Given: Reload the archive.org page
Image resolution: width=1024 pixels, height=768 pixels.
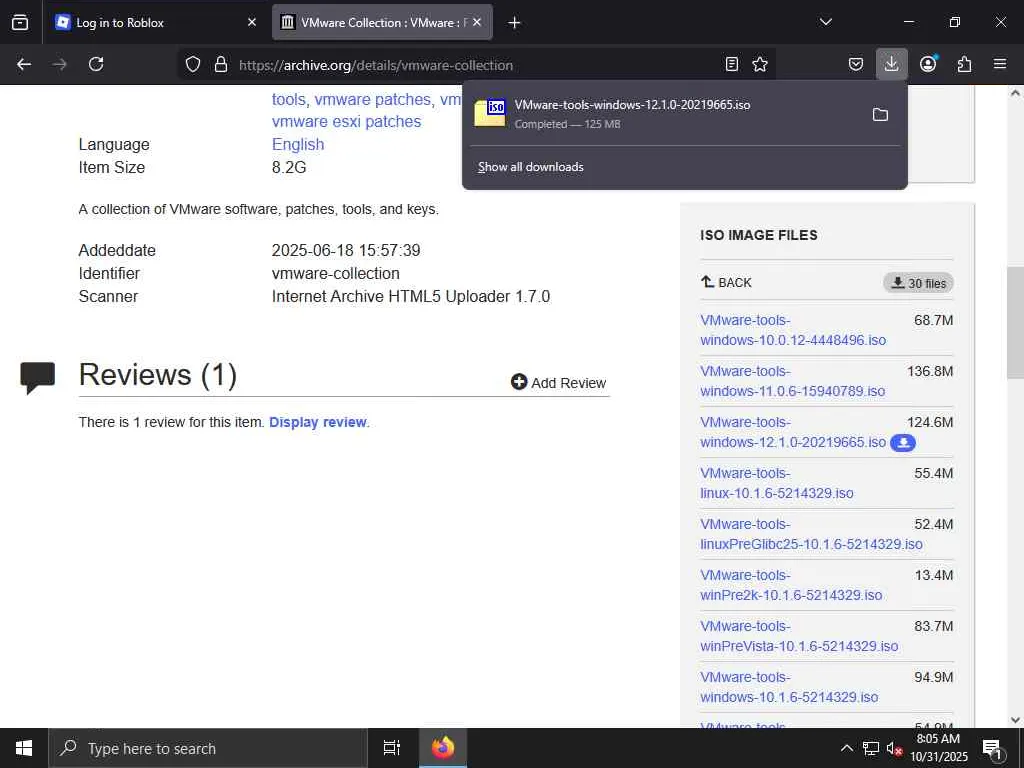Looking at the screenshot, I should point(96,64).
